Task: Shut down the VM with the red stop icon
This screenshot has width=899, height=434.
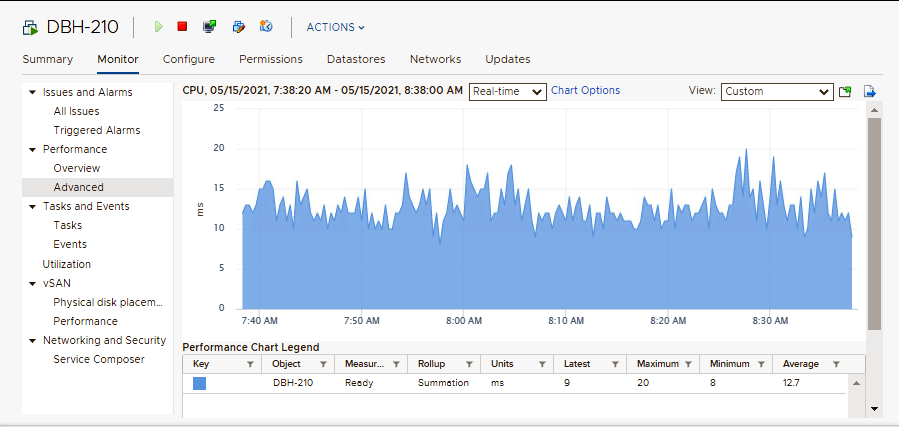Action: [x=182, y=27]
